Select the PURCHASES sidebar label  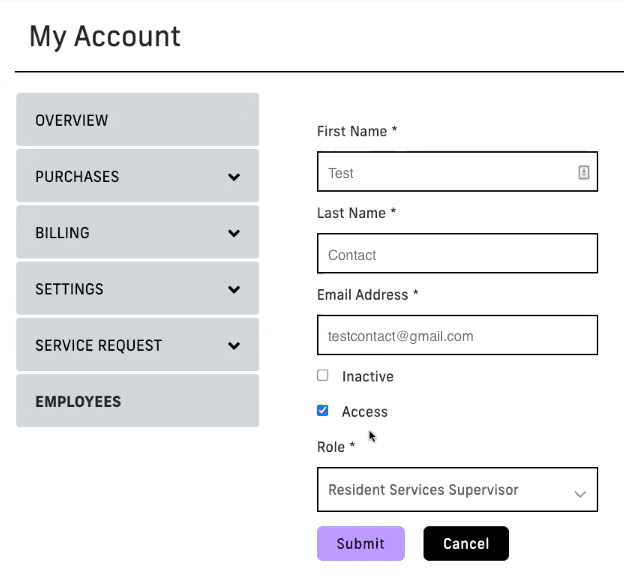coord(77,177)
